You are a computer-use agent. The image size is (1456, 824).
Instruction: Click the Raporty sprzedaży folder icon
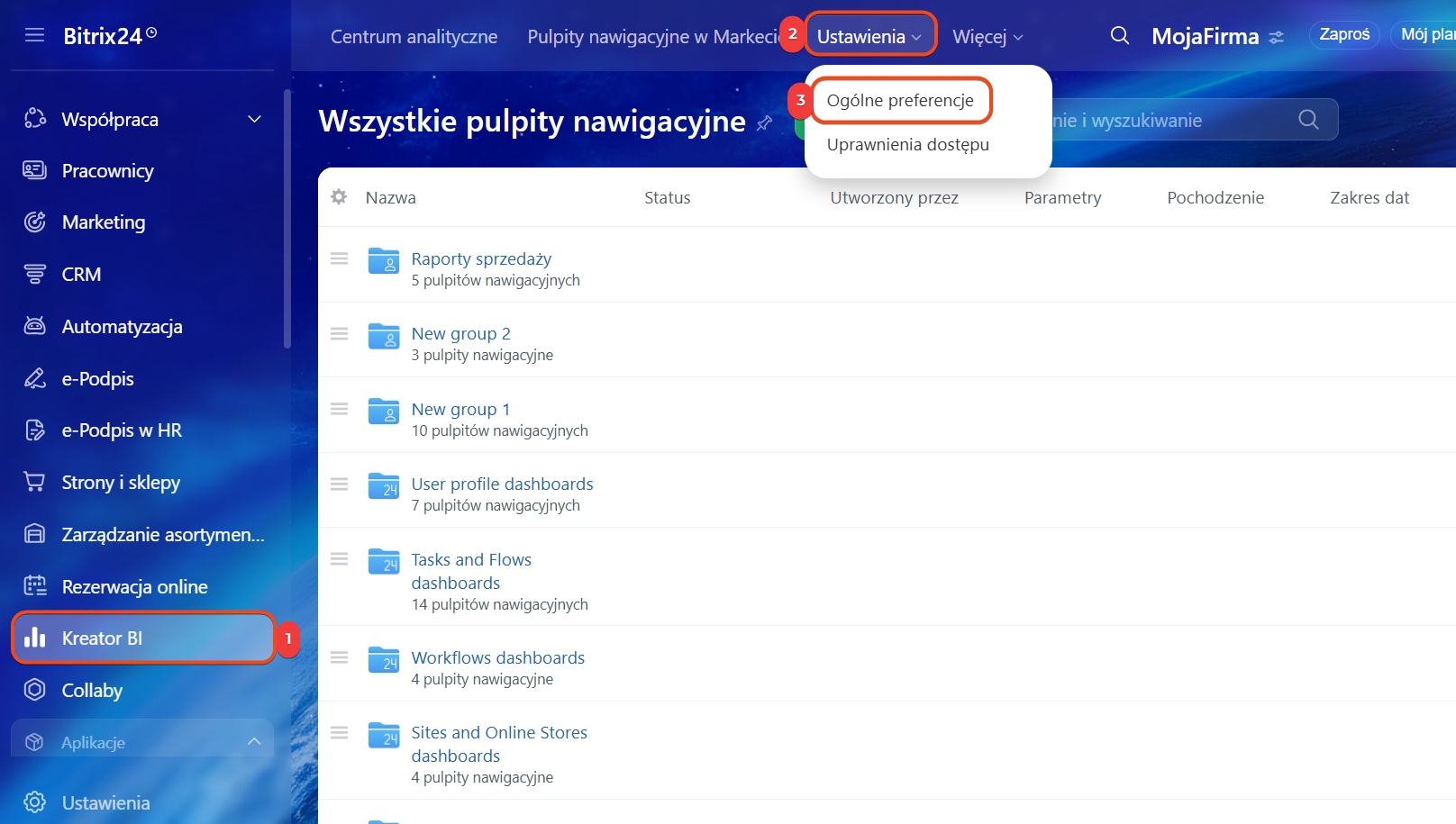384,260
